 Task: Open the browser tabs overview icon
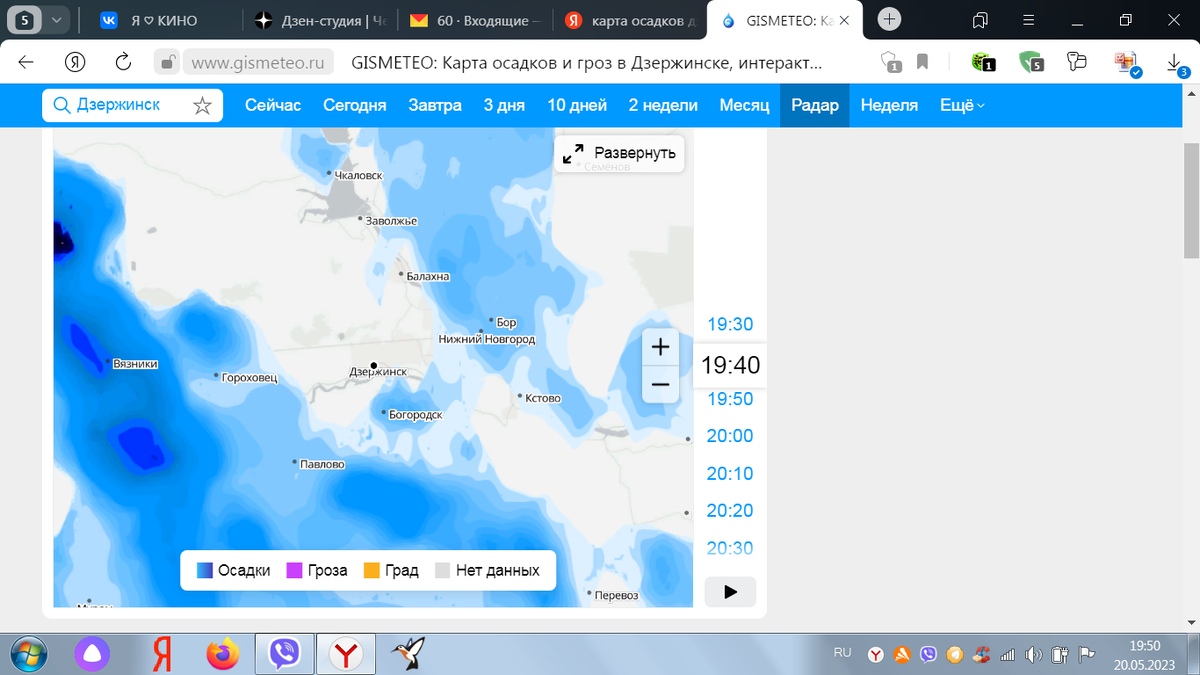click(980, 19)
